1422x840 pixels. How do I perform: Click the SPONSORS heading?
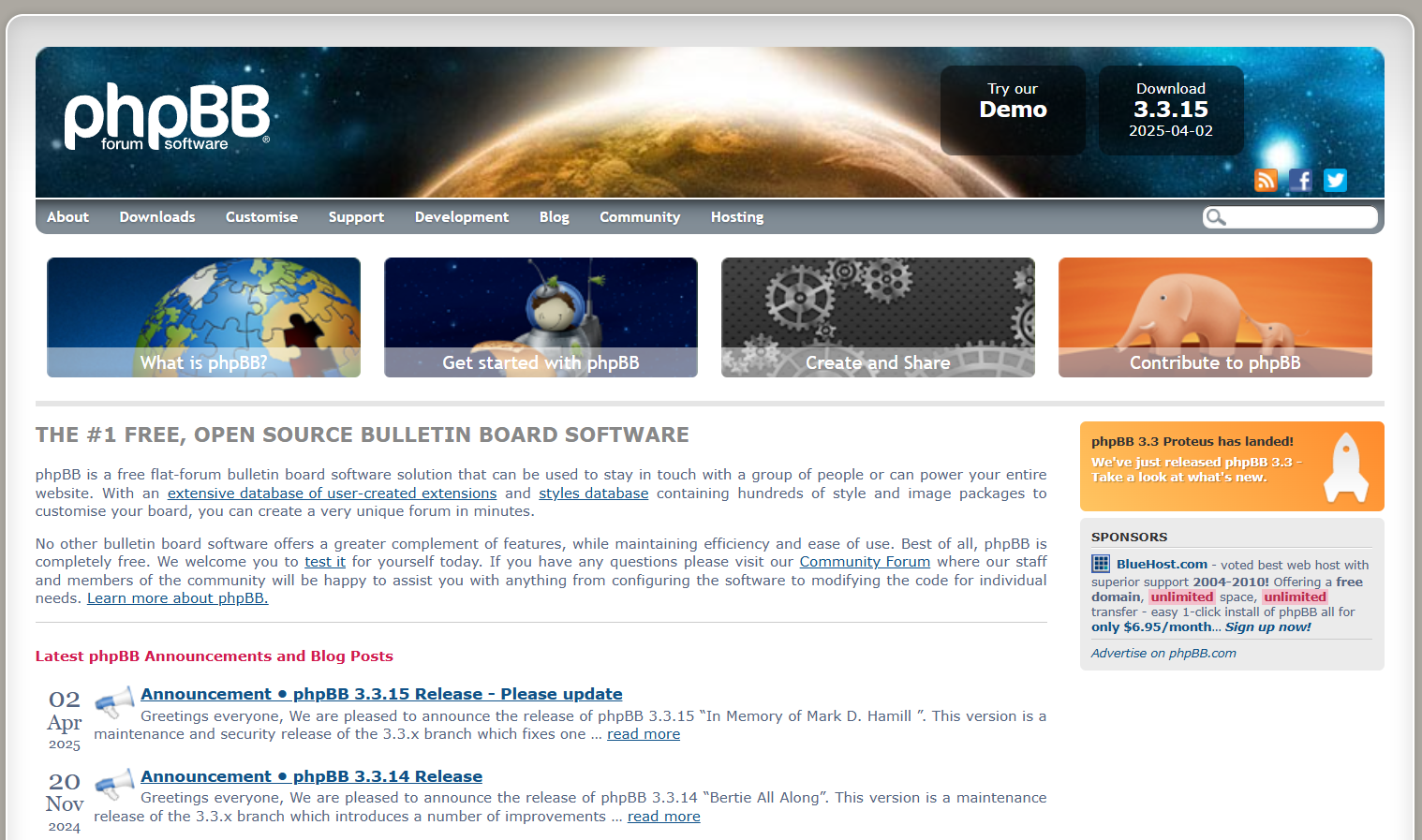pos(1129,537)
